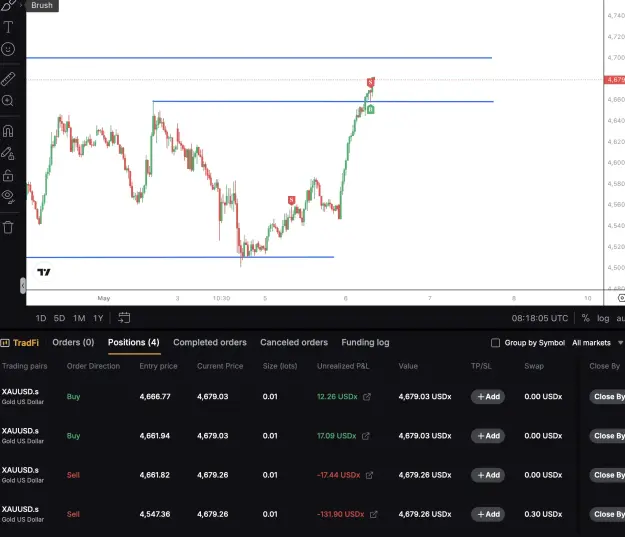Open the Positions (4) tab
The image size is (625, 537).
tap(134, 342)
